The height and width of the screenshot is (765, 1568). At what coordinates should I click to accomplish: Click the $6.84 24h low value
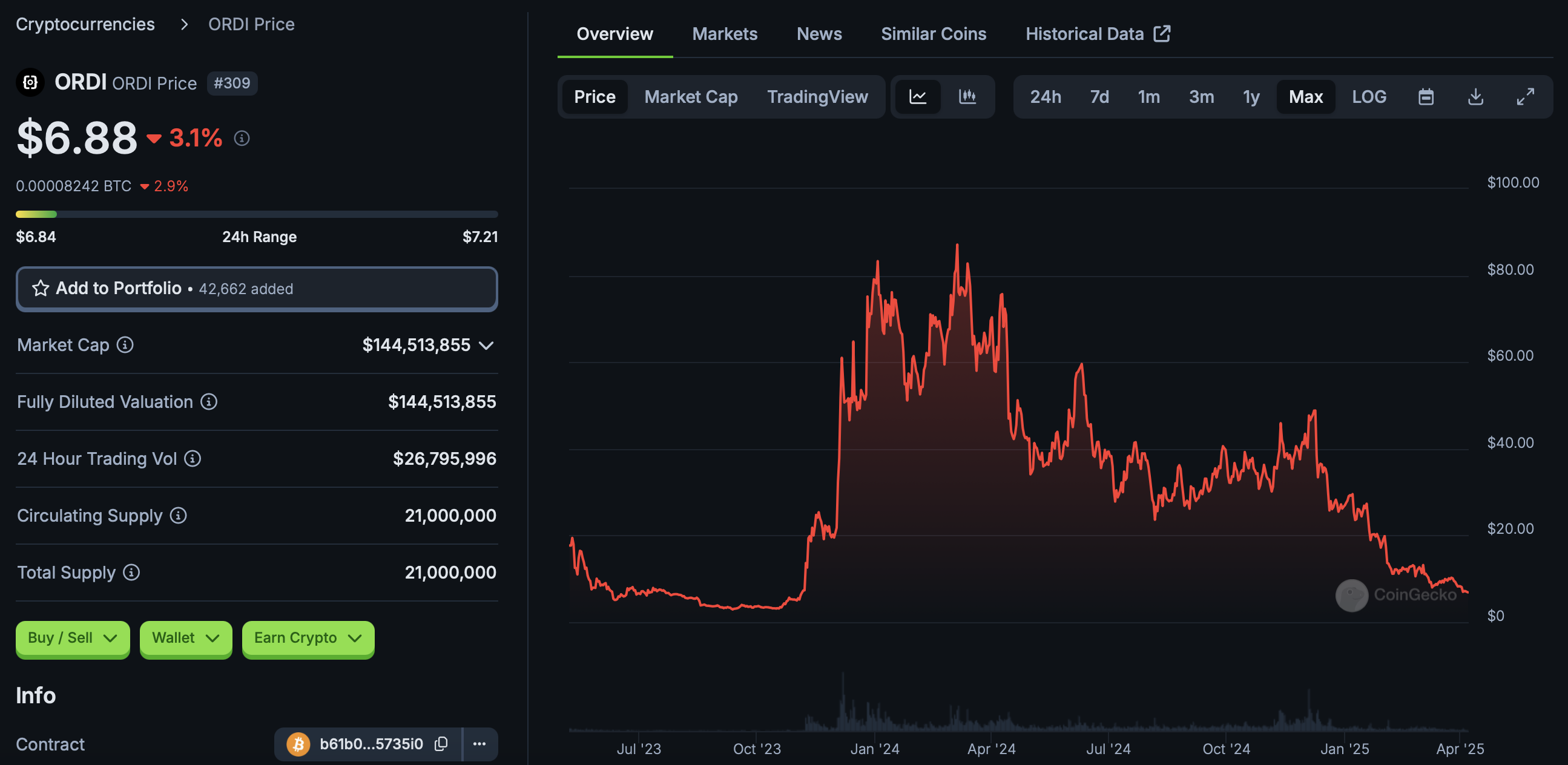36,237
